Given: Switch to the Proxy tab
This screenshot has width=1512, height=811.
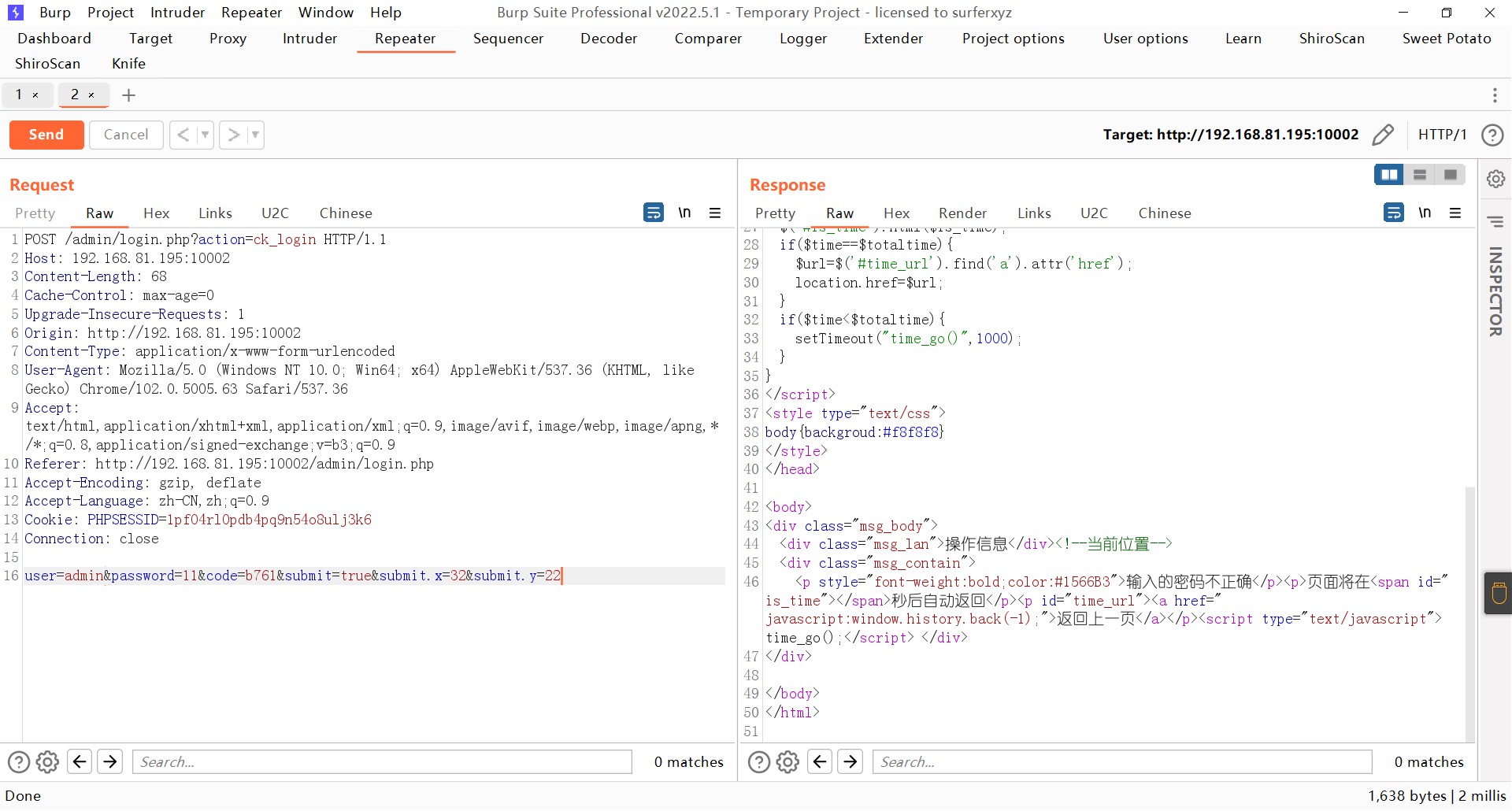Looking at the screenshot, I should [x=228, y=39].
